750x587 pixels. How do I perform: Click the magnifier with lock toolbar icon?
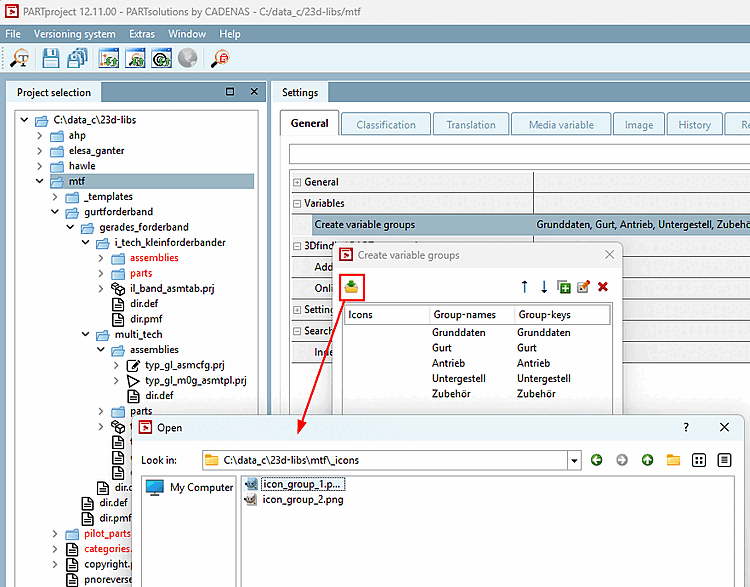point(220,58)
